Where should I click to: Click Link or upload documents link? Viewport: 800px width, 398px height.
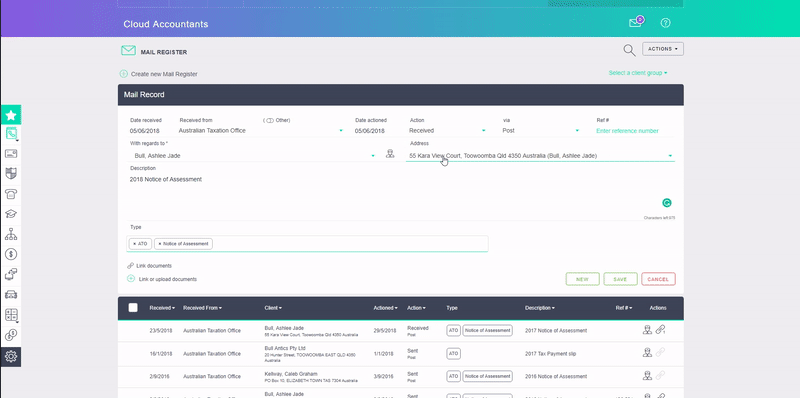(x=168, y=279)
